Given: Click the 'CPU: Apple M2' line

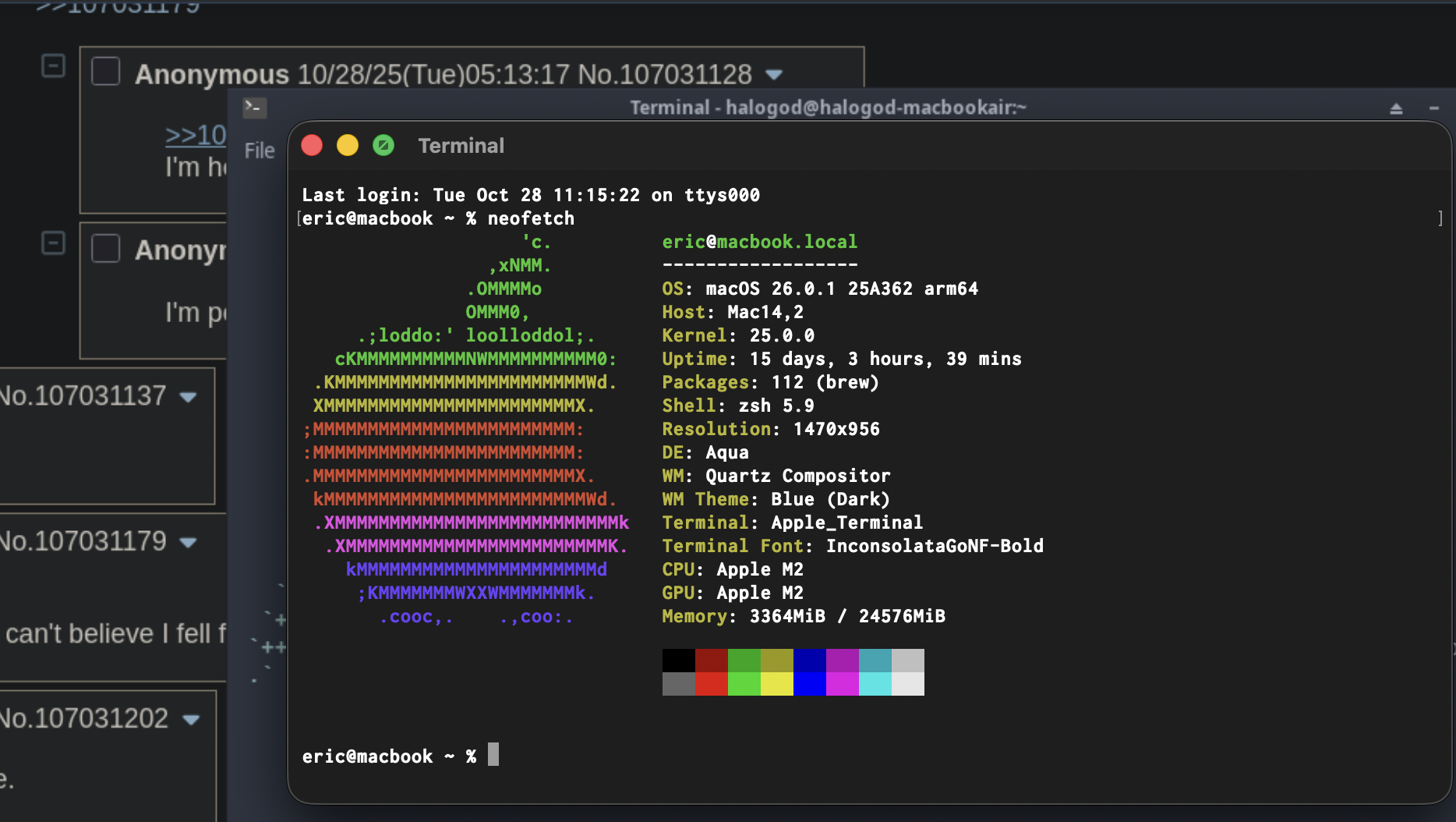Looking at the screenshot, I should click(733, 569).
